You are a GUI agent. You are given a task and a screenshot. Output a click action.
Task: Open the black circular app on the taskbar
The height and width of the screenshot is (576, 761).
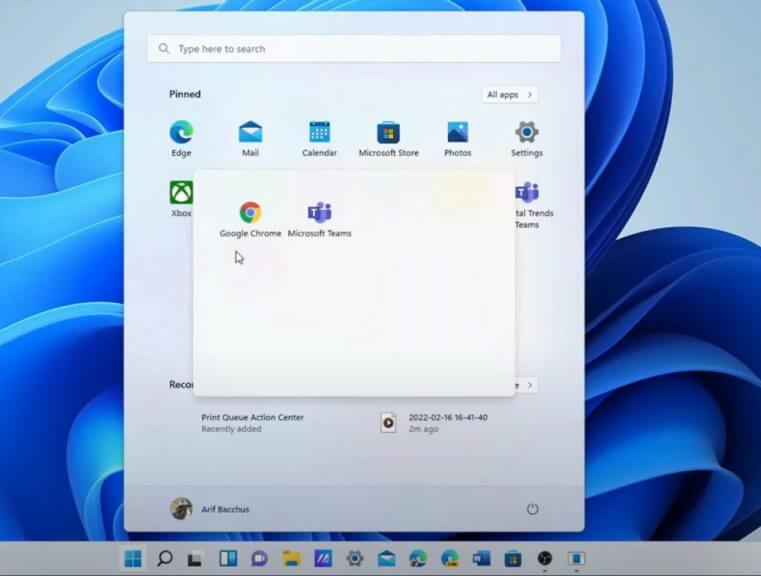coord(545,559)
